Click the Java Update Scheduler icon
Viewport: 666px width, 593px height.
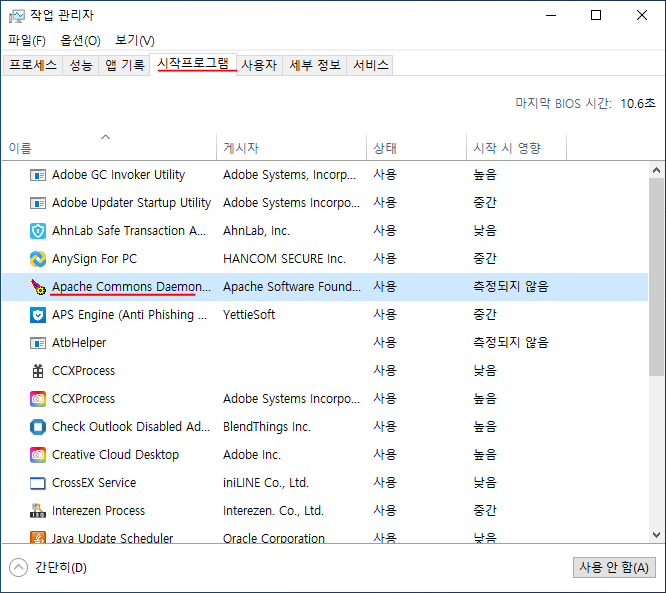click(x=38, y=537)
